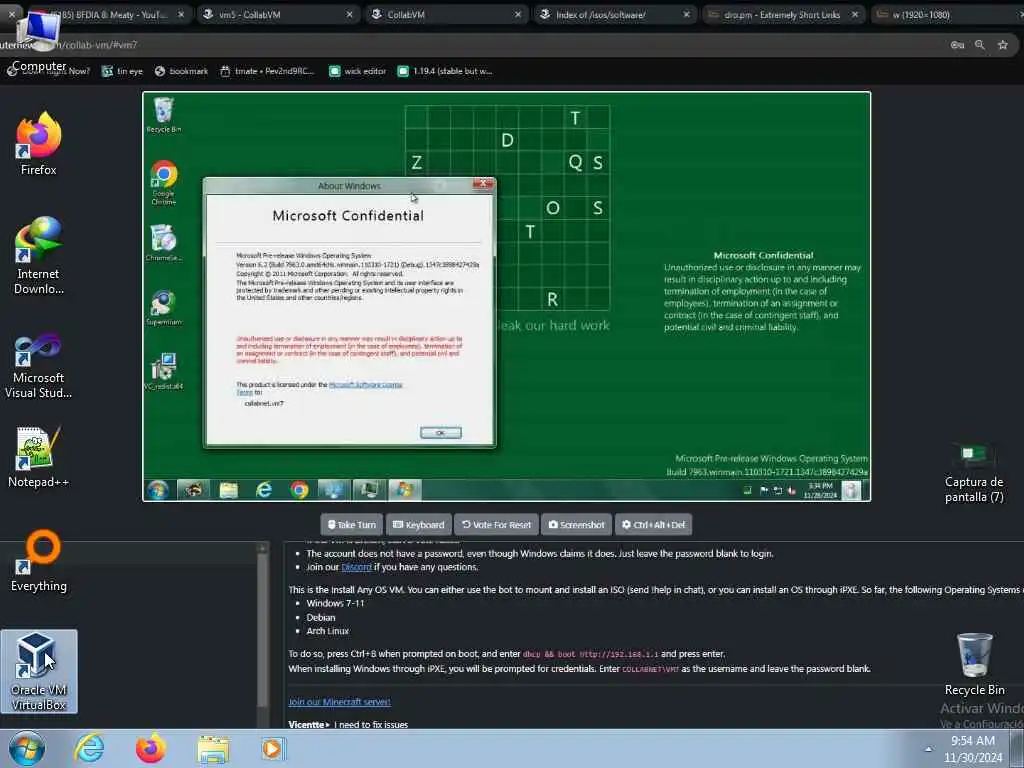Open the Firefox desktop shortcut
The height and width of the screenshot is (768, 1024).
click(x=39, y=144)
